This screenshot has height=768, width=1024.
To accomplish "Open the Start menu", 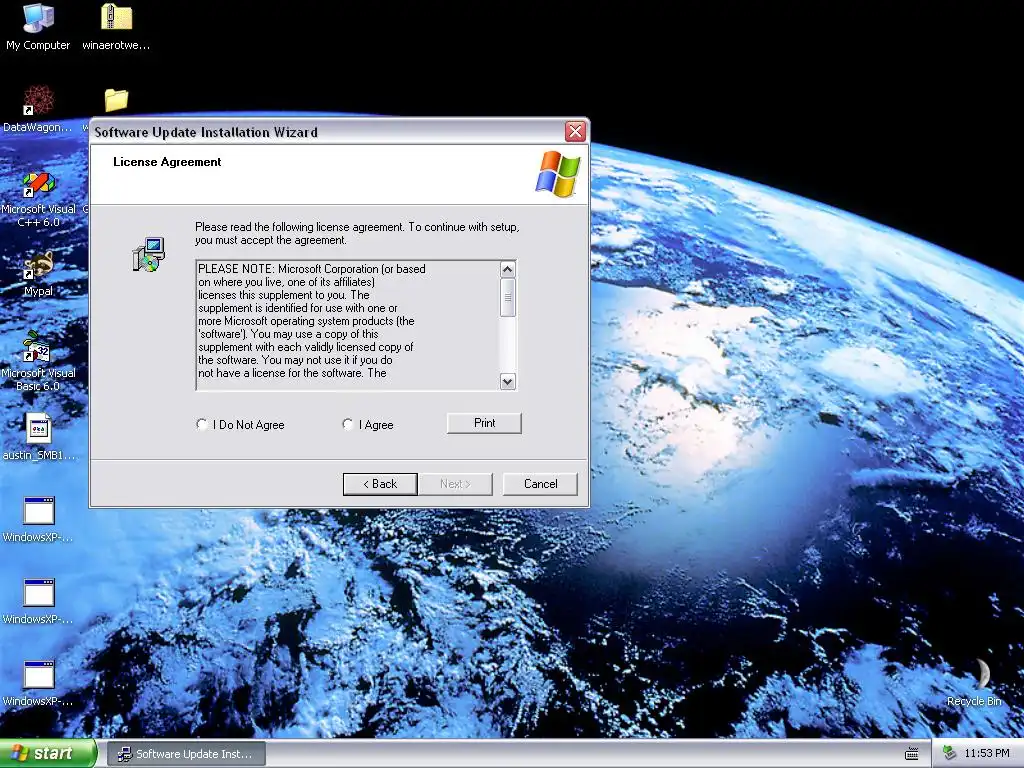I will [48, 754].
